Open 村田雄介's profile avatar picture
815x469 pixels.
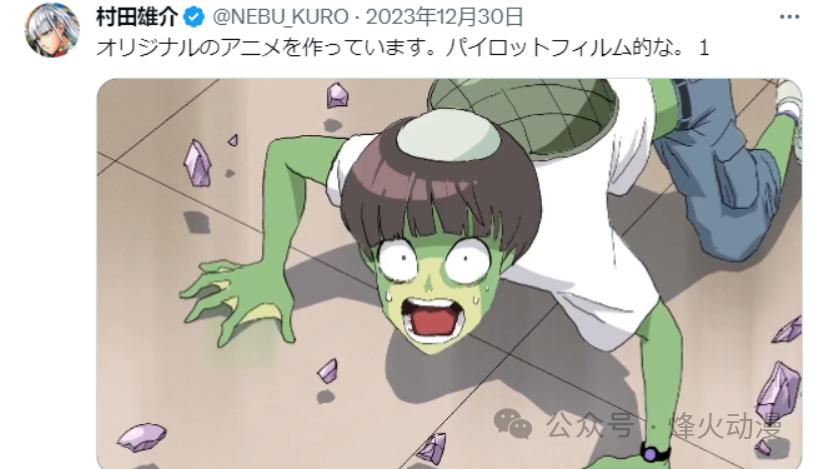click(52, 31)
